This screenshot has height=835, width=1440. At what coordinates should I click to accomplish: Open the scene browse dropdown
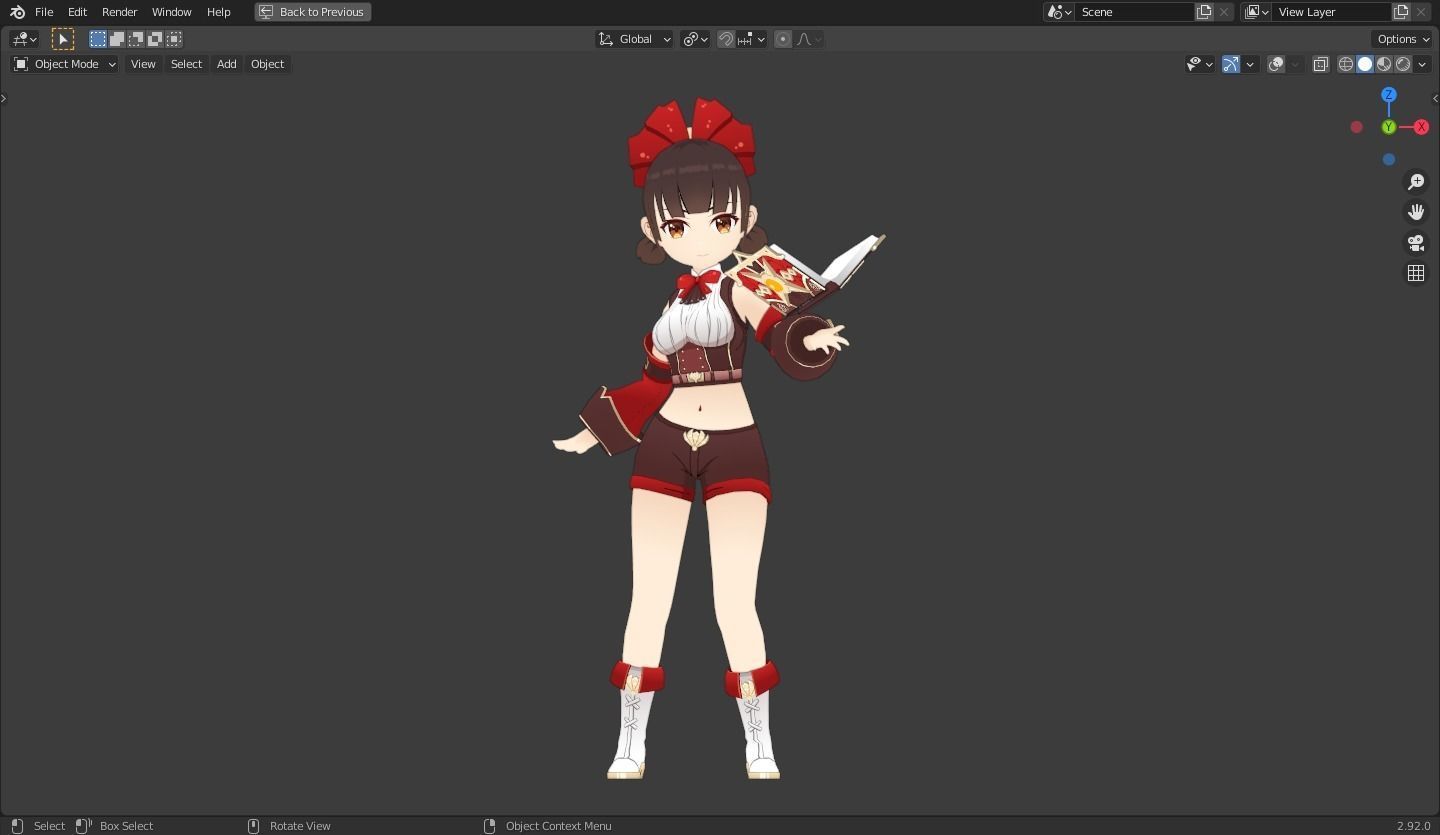point(1059,12)
